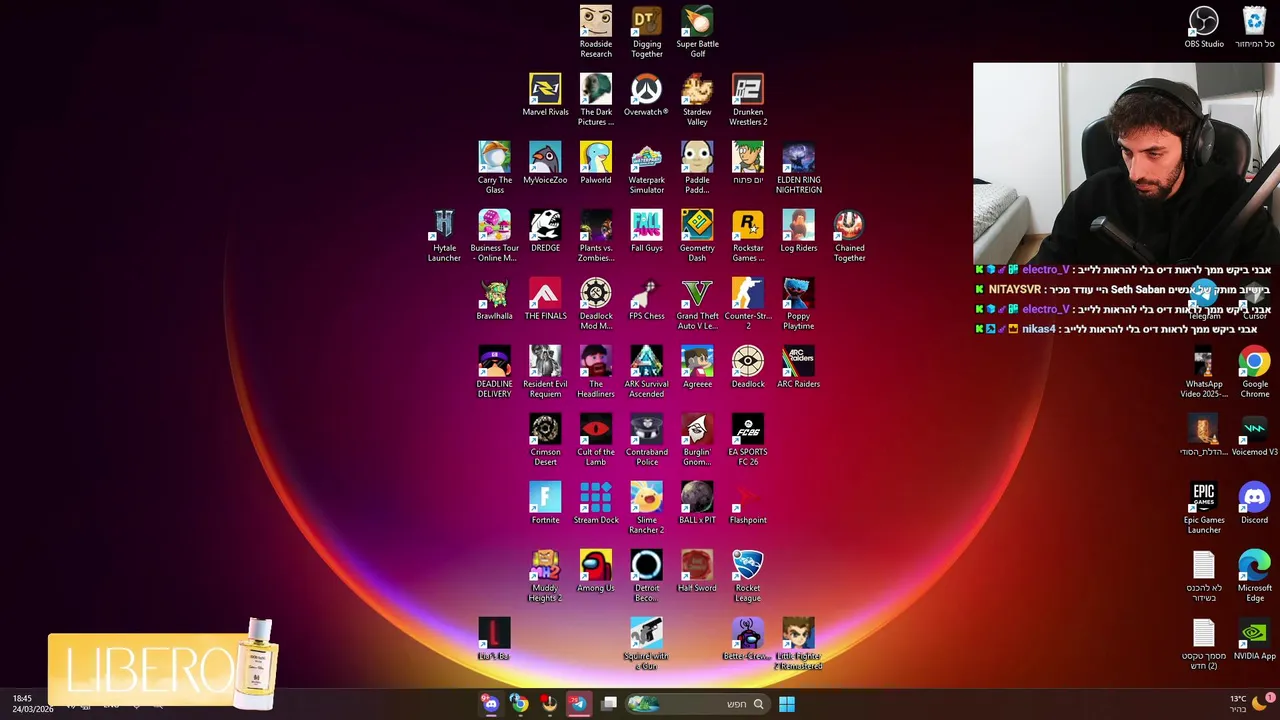
Task: Open The Dark Pictures shortcut
Action: (x=596, y=100)
